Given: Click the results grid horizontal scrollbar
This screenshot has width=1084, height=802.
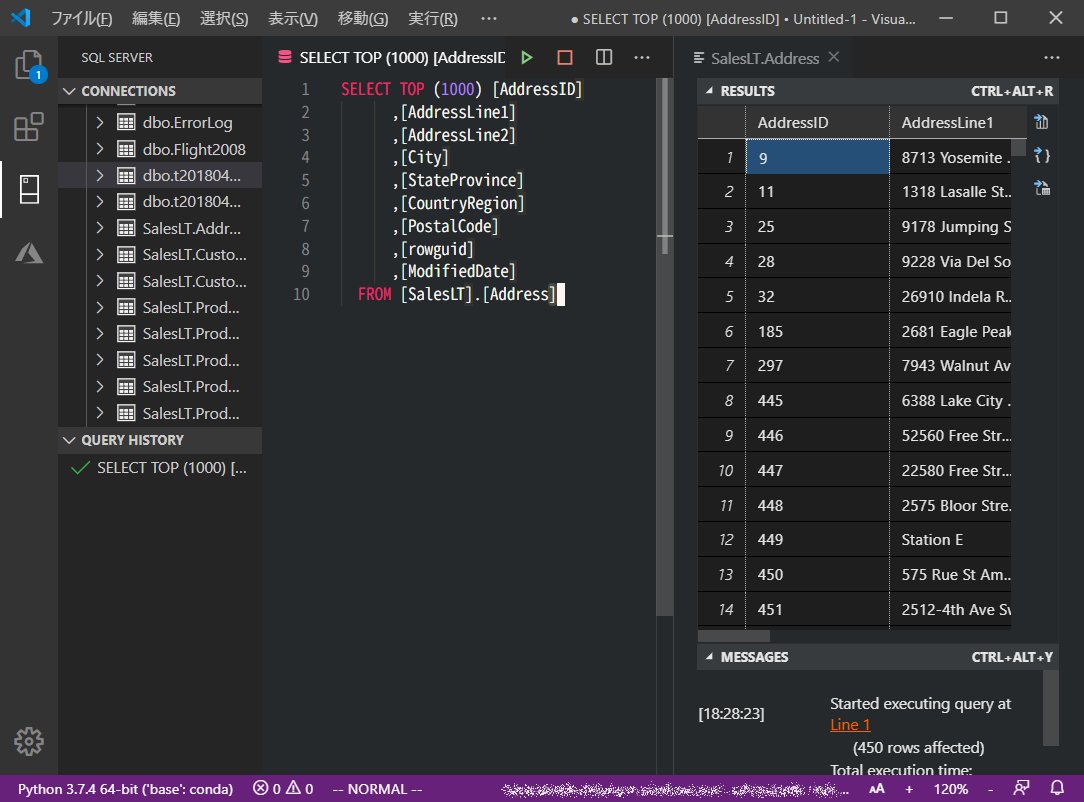Looking at the screenshot, I should (x=733, y=635).
